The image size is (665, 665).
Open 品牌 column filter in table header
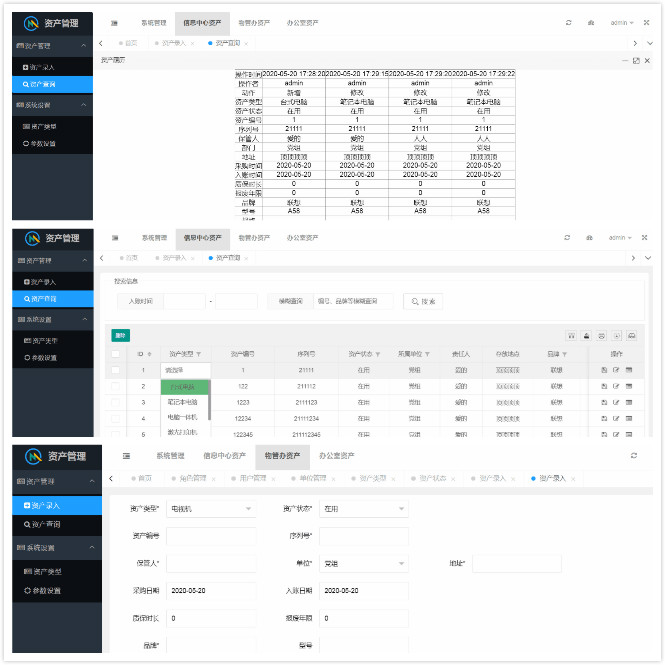coord(564,354)
